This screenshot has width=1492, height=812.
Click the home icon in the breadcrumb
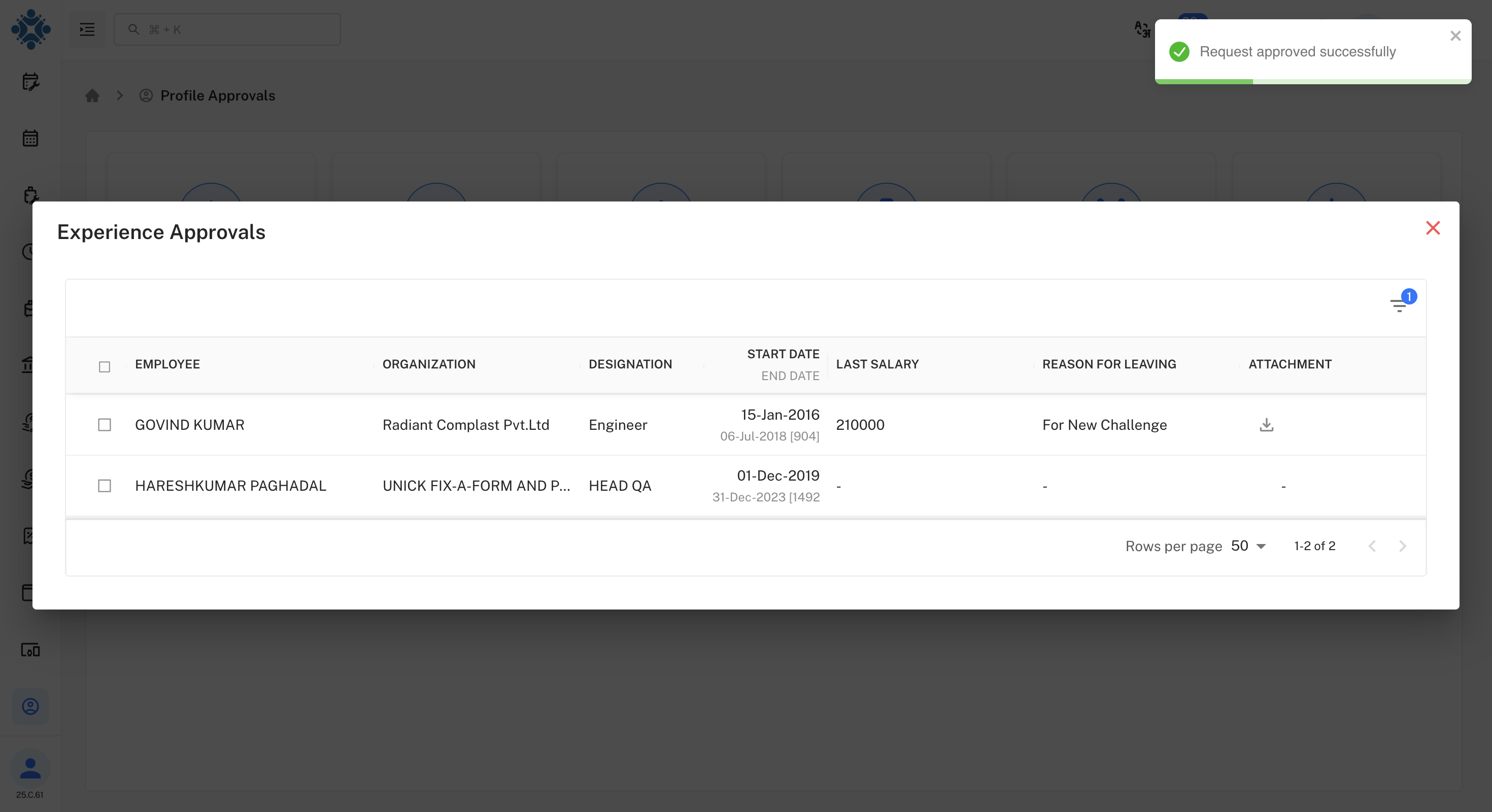(92, 95)
